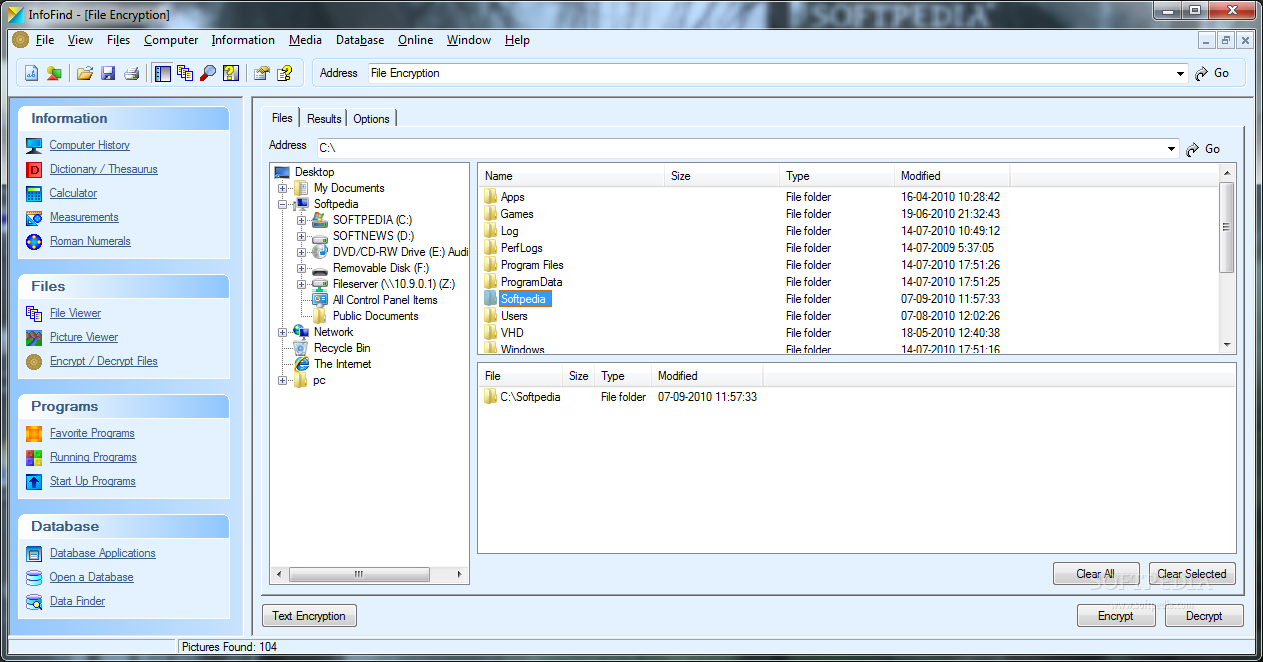This screenshot has width=1263, height=662.
Task: Click the File Viewer icon
Action: 34,313
